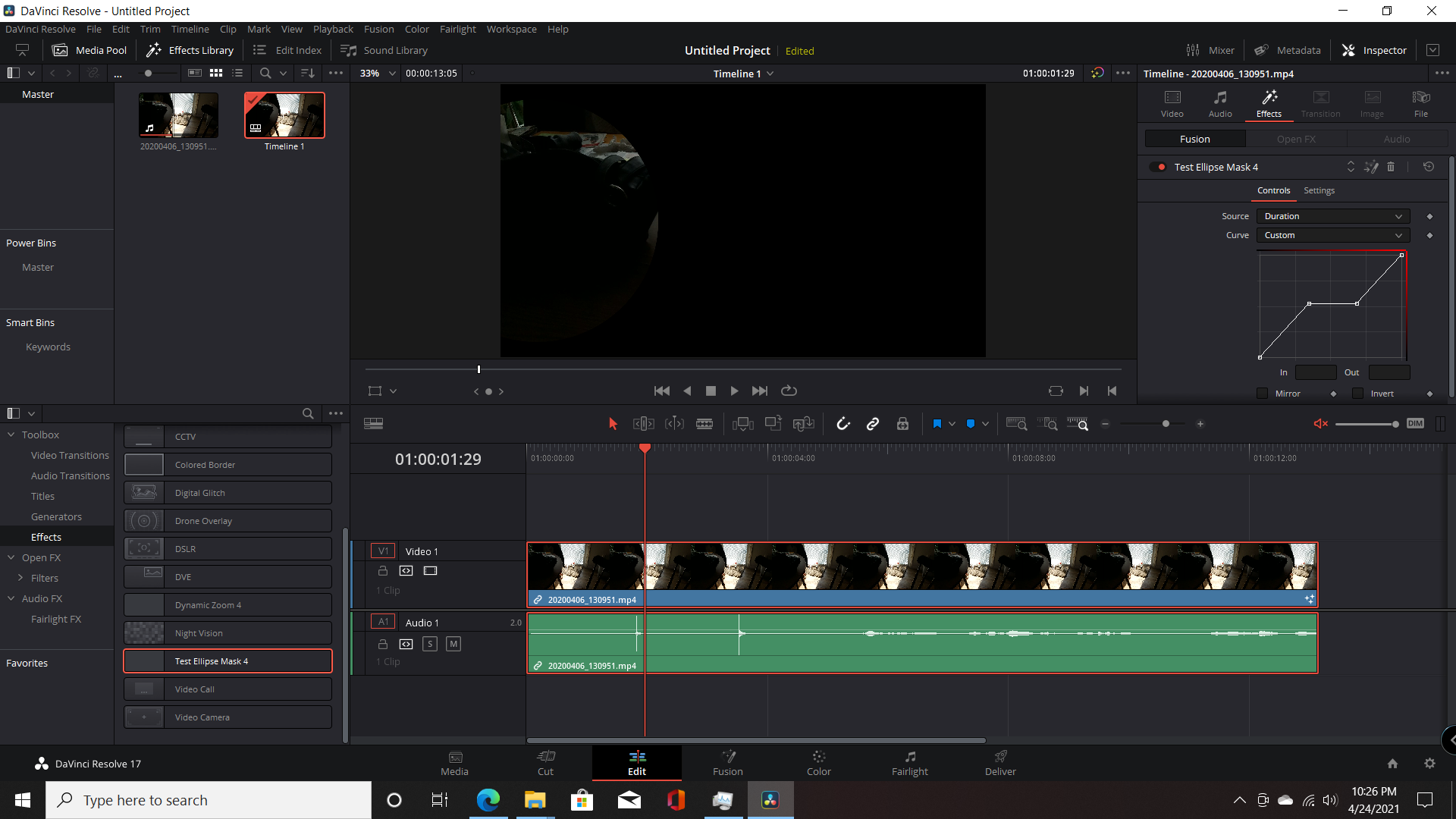Switch to the Color page
Viewport: 1456px width, 819px height.
(818, 763)
